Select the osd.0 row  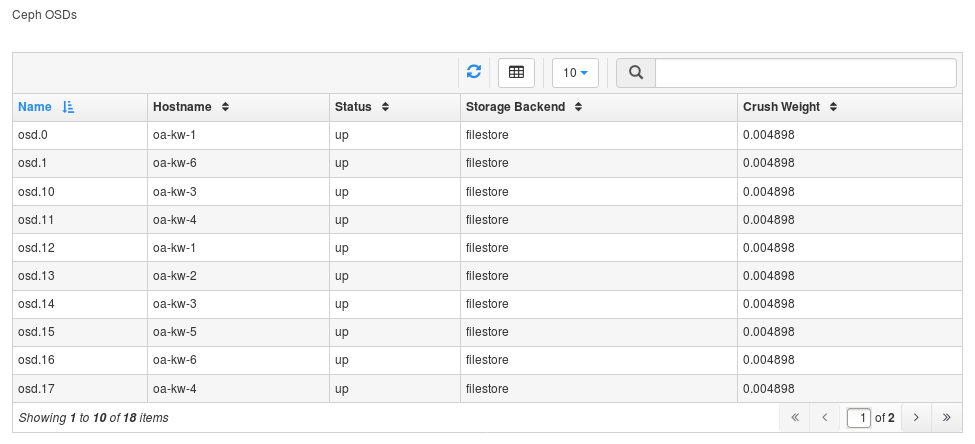(x=34, y=134)
